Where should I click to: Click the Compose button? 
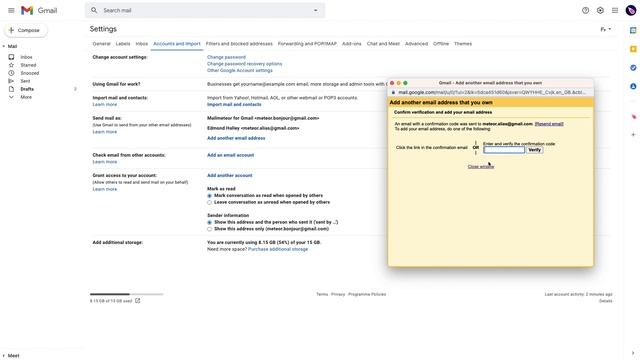pyautogui.click(x=25, y=30)
